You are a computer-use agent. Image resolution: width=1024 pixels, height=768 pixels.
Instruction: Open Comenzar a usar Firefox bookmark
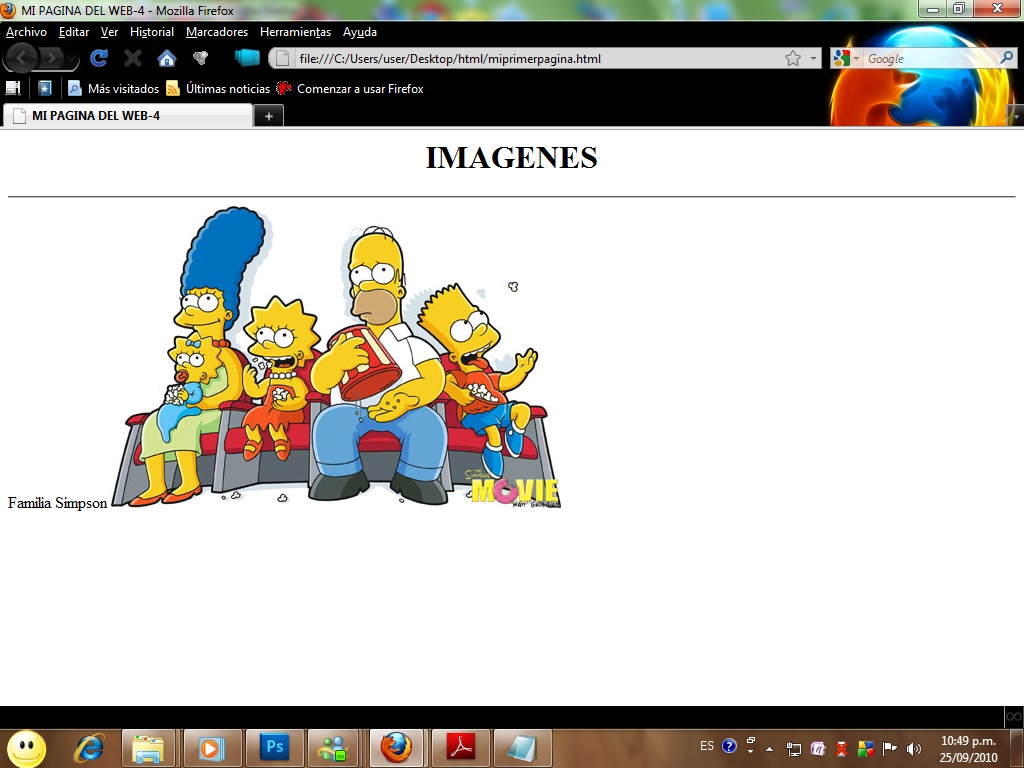[x=349, y=88]
